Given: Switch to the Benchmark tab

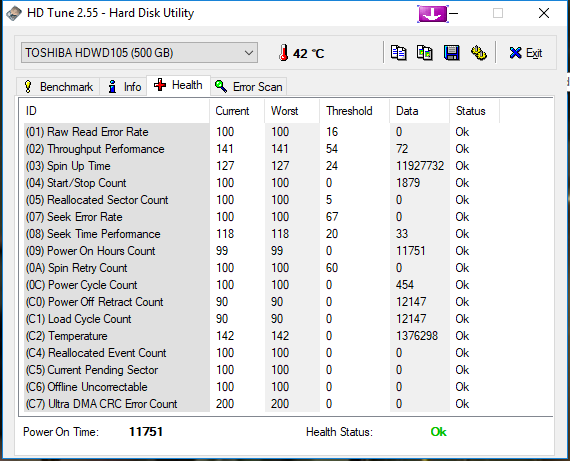Looking at the screenshot, I should coord(58,87).
